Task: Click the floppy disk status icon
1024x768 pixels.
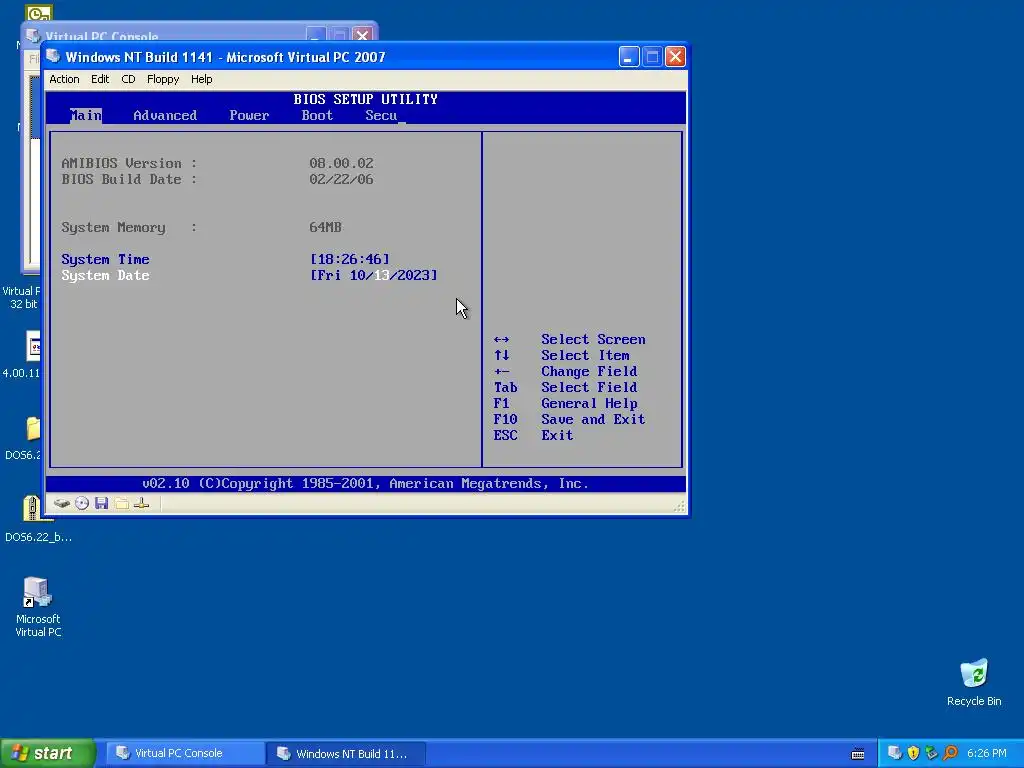Action: click(101, 503)
